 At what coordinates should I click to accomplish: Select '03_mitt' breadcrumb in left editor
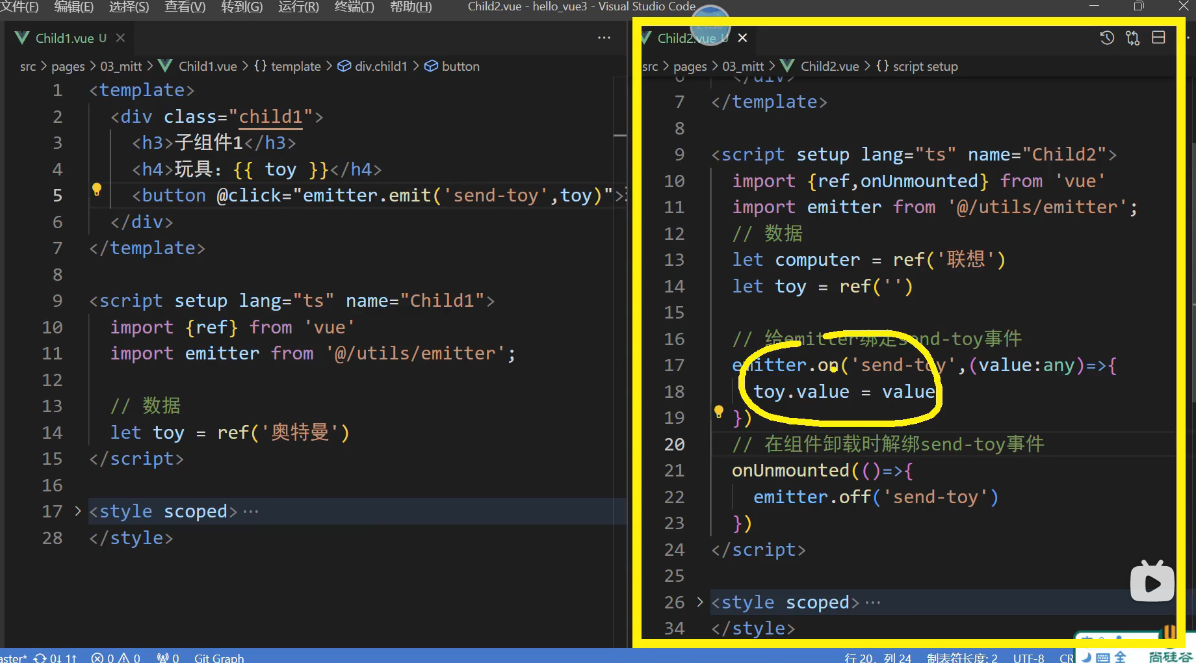click(121, 66)
